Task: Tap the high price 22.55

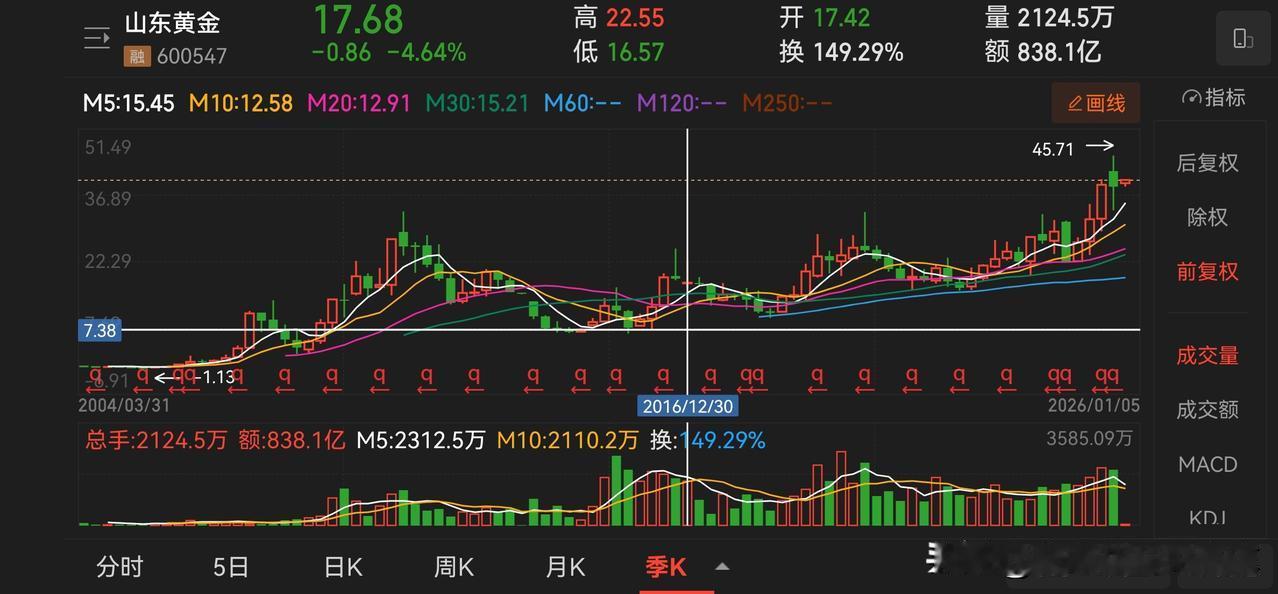Action: coord(635,18)
